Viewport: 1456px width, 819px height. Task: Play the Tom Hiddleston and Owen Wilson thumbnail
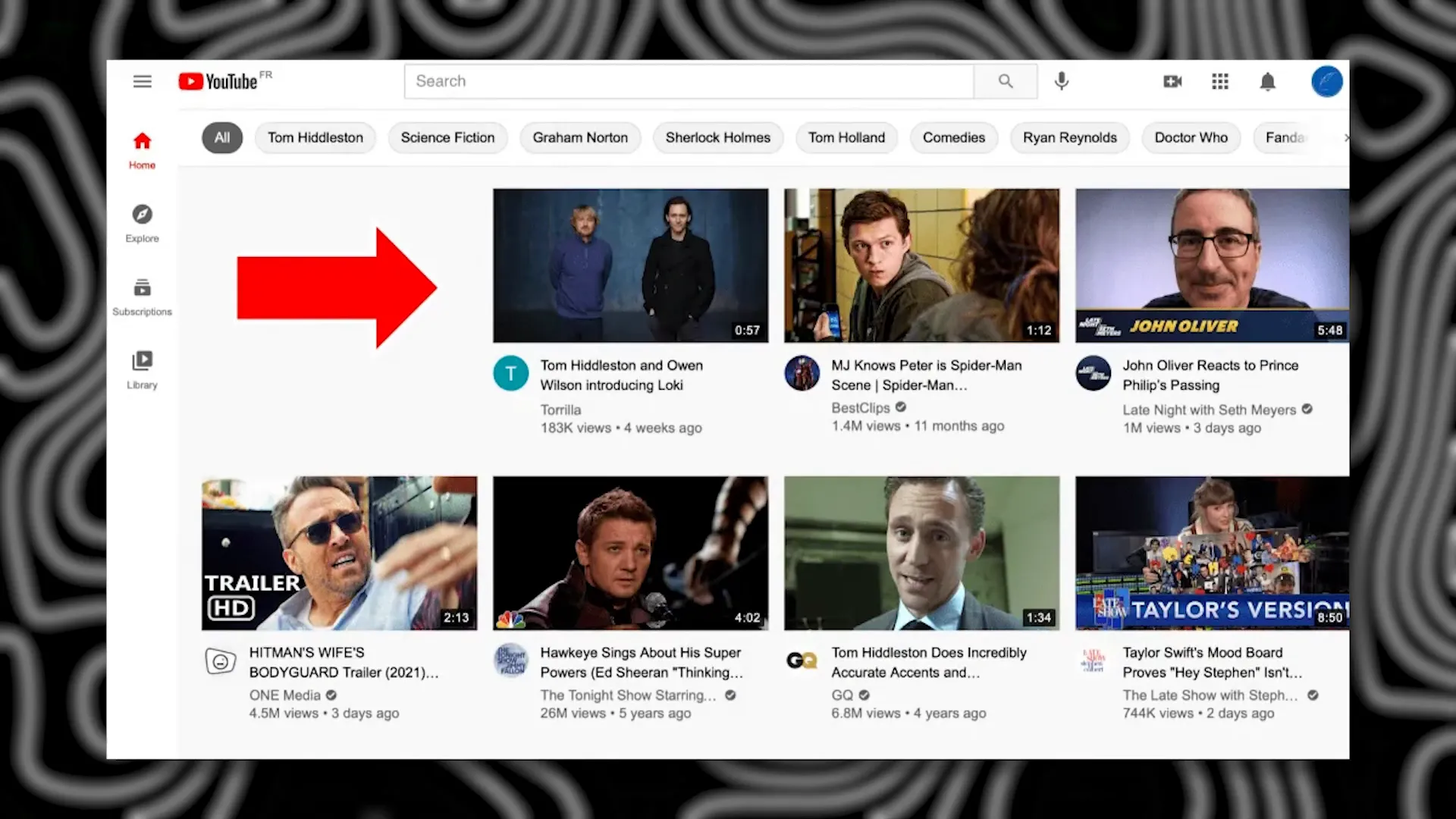point(630,265)
